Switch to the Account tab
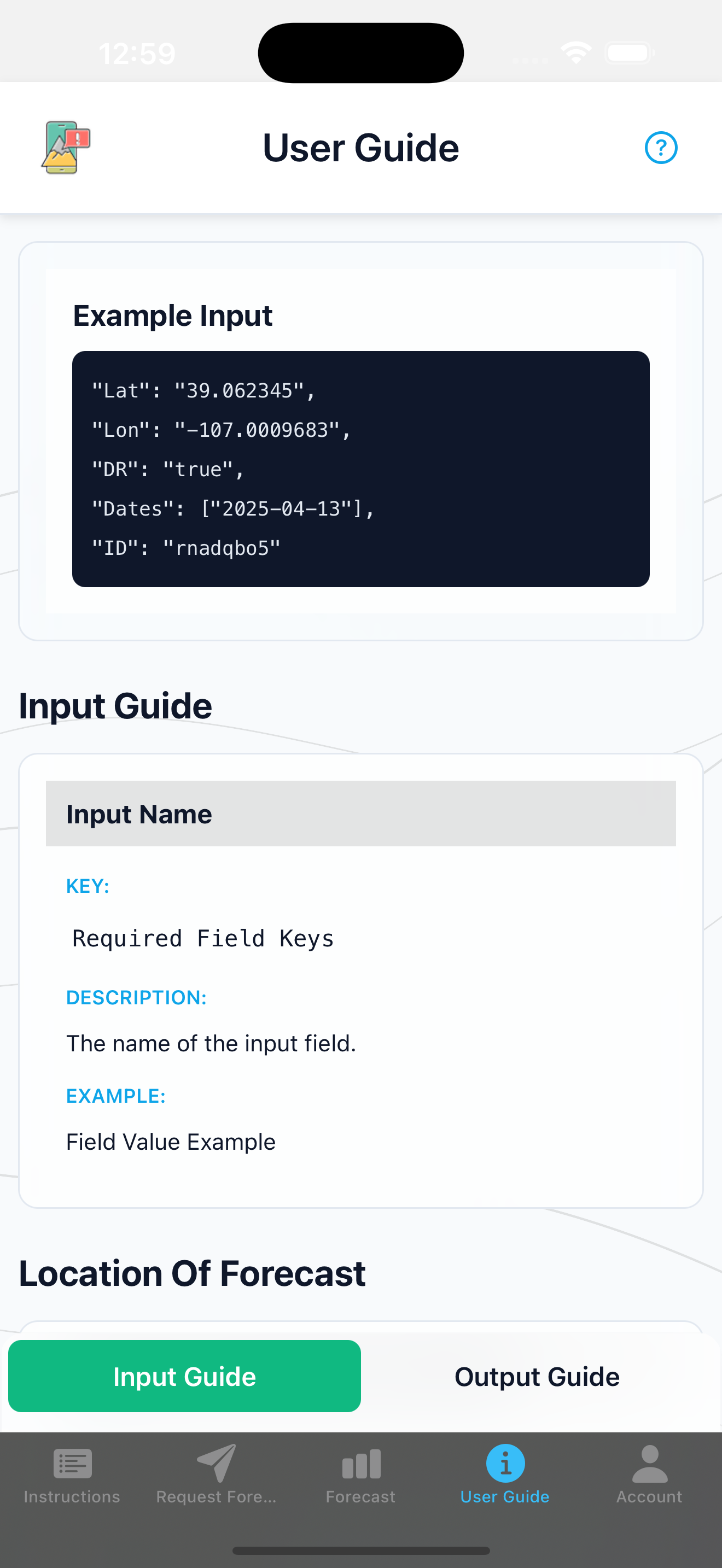Image resolution: width=722 pixels, height=1568 pixels. 649,1479
